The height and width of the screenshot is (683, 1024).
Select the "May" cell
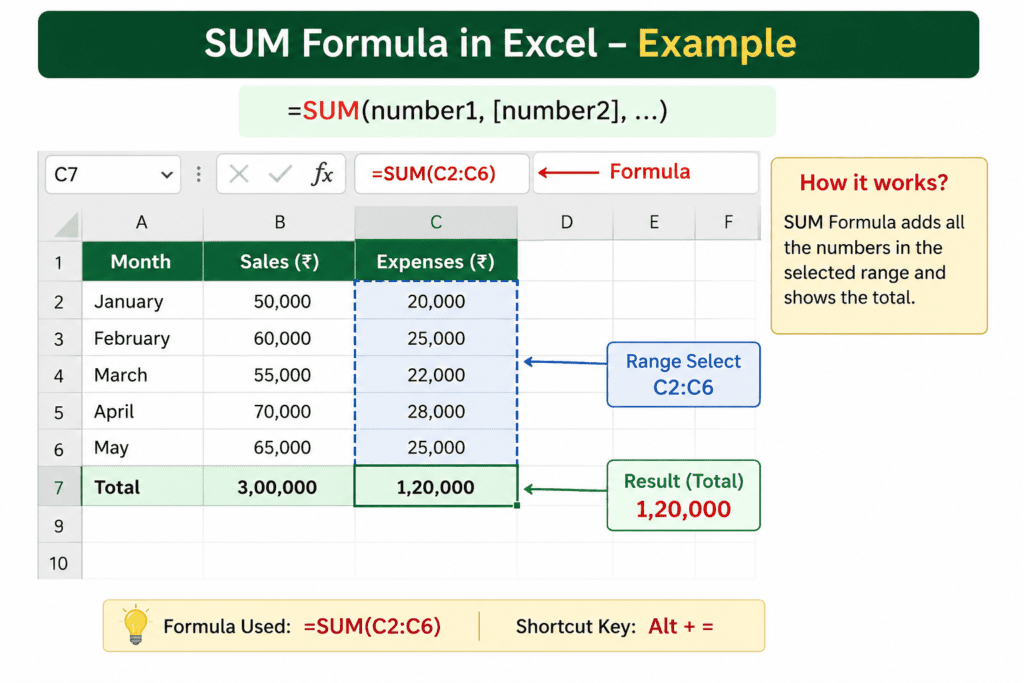coord(142,448)
